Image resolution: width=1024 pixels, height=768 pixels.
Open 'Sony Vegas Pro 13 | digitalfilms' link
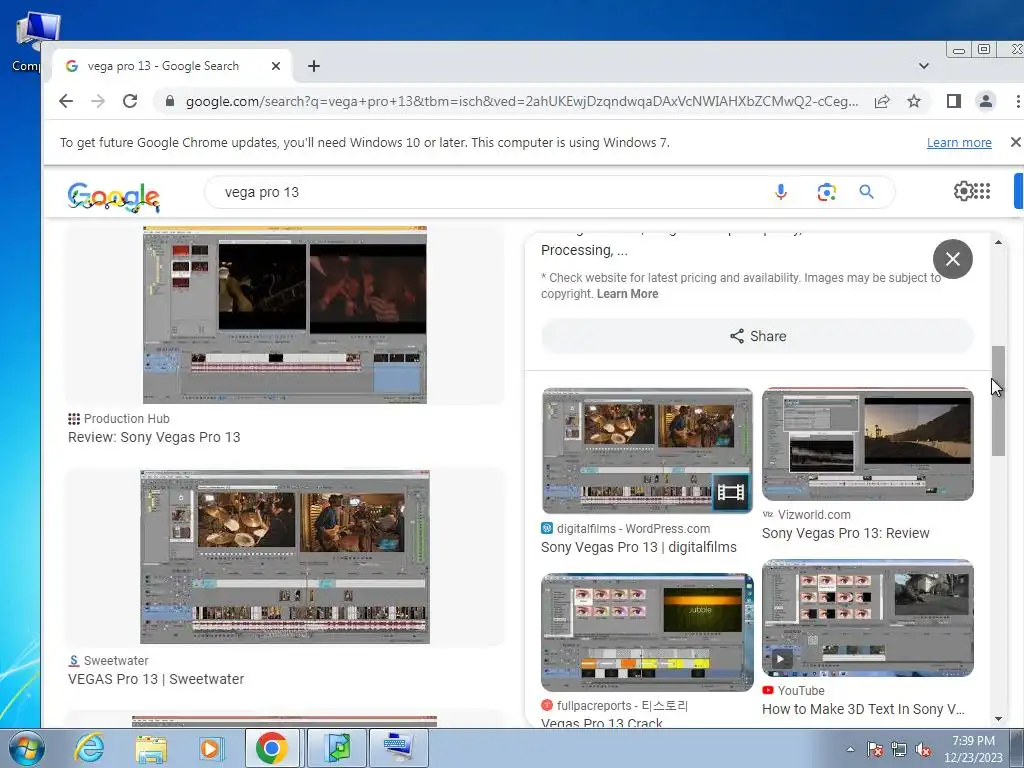click(x=639, y=547)
